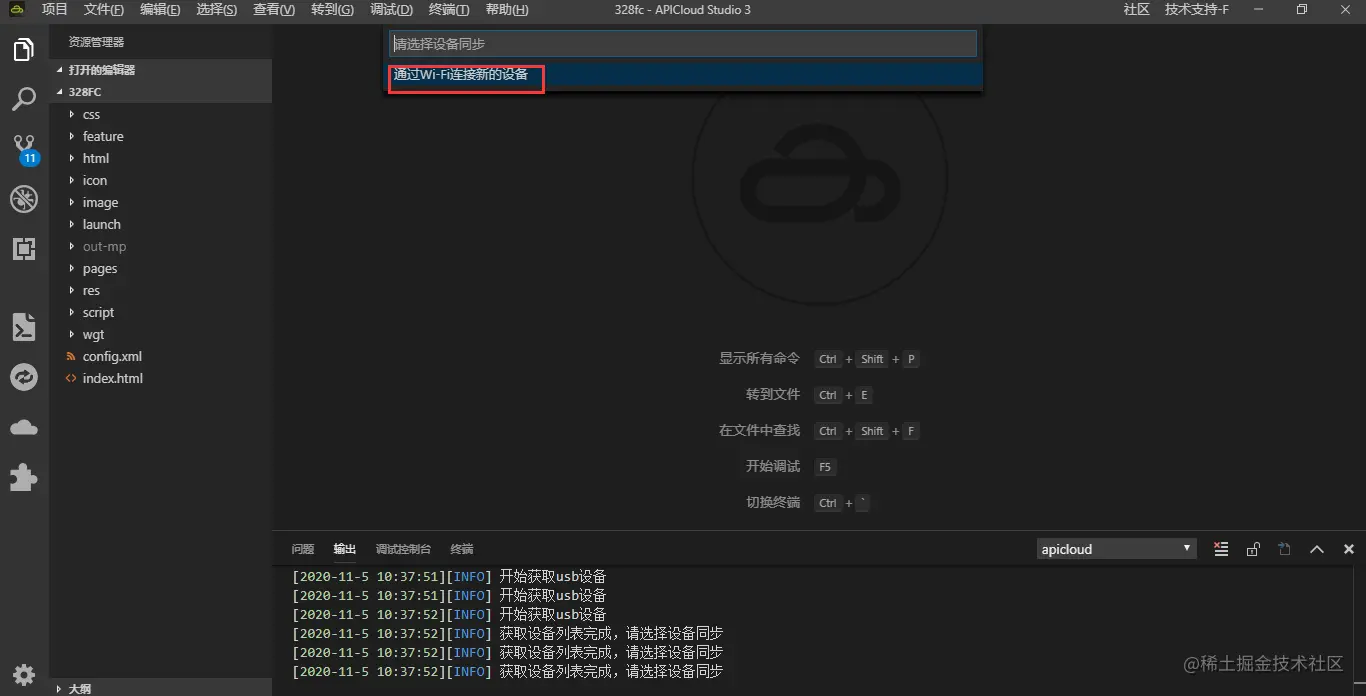This screenshot has height=696, width=1366.
Task: Expand the res folder
Action: [160, 290]
